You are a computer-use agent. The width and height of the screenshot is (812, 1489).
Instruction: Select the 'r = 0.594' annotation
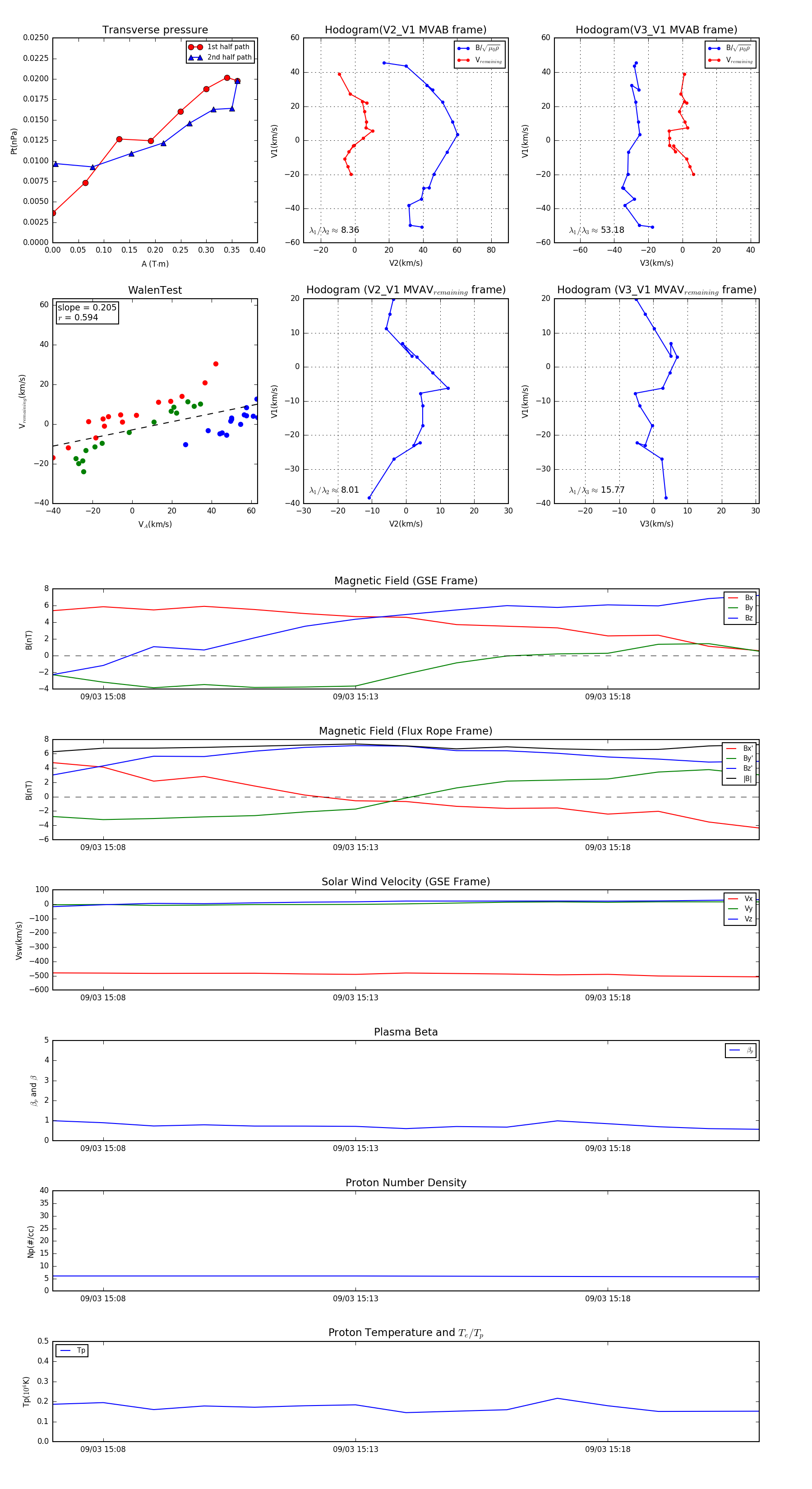pyautogui.click(x=78, y=317)
